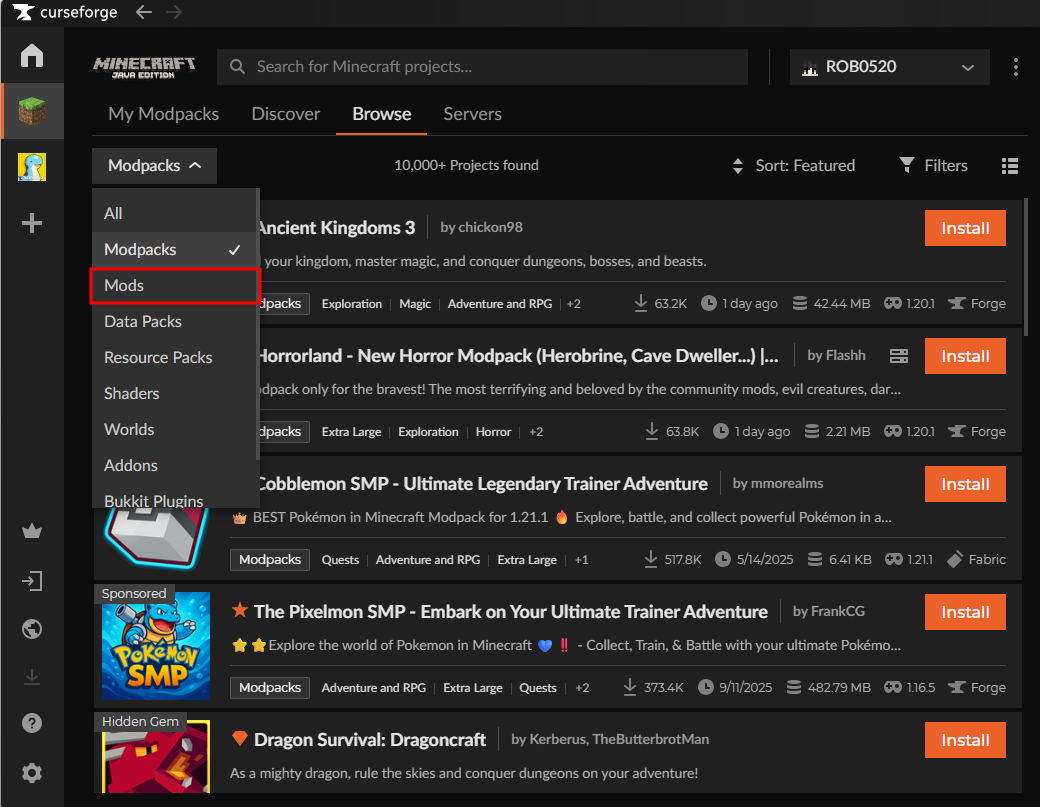Viewport: 1040px width, 807px height.
Task: Open The Pixelmon SMP thumbnail image
Action: [x=156, y=645]
